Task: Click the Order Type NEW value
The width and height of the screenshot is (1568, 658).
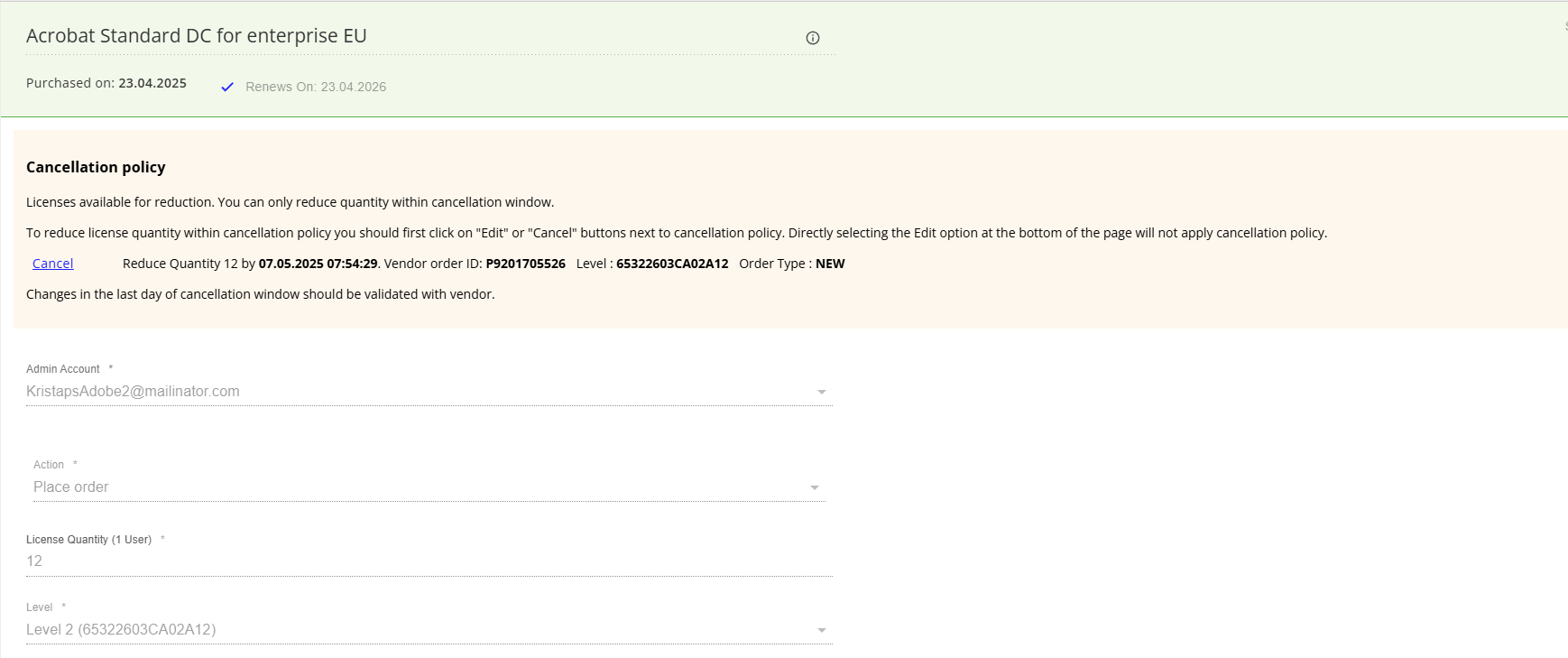Action: click(830, 264)
